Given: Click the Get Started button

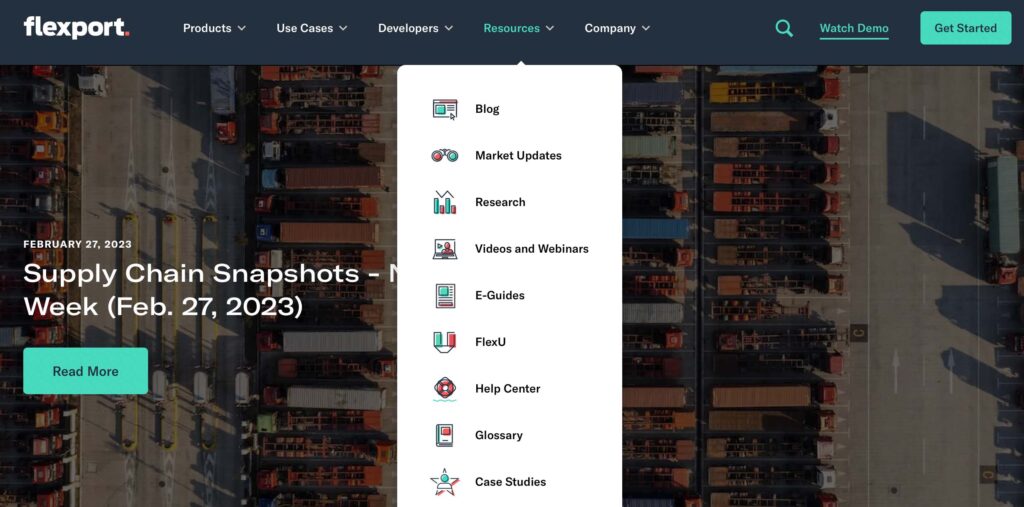Looking at the screenshot, I should click(965, 28).
